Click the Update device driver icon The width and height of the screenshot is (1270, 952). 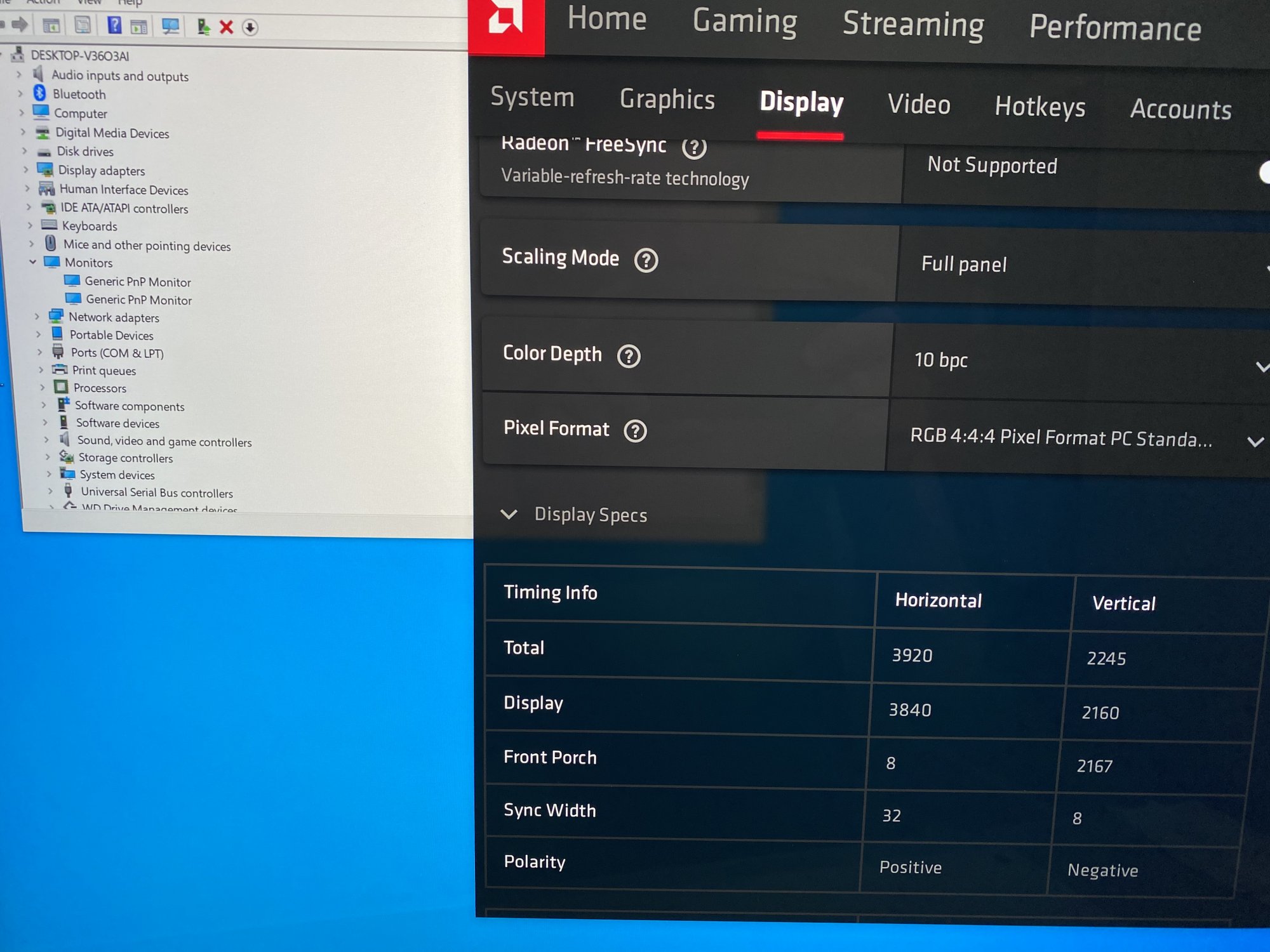coord(203,27)
